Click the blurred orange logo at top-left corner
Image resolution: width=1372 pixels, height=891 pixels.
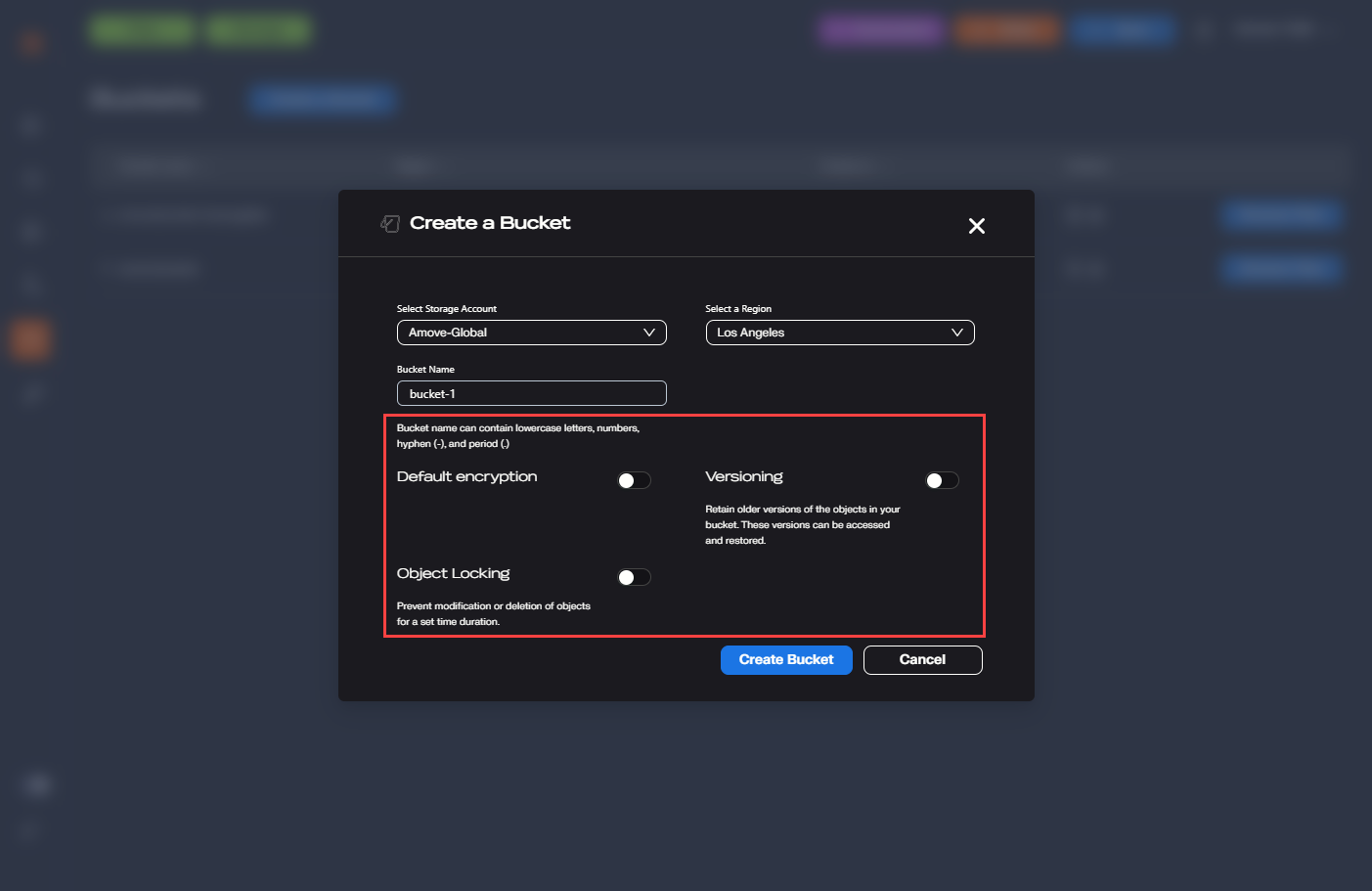pyautogui.click(x=31, y=42)
